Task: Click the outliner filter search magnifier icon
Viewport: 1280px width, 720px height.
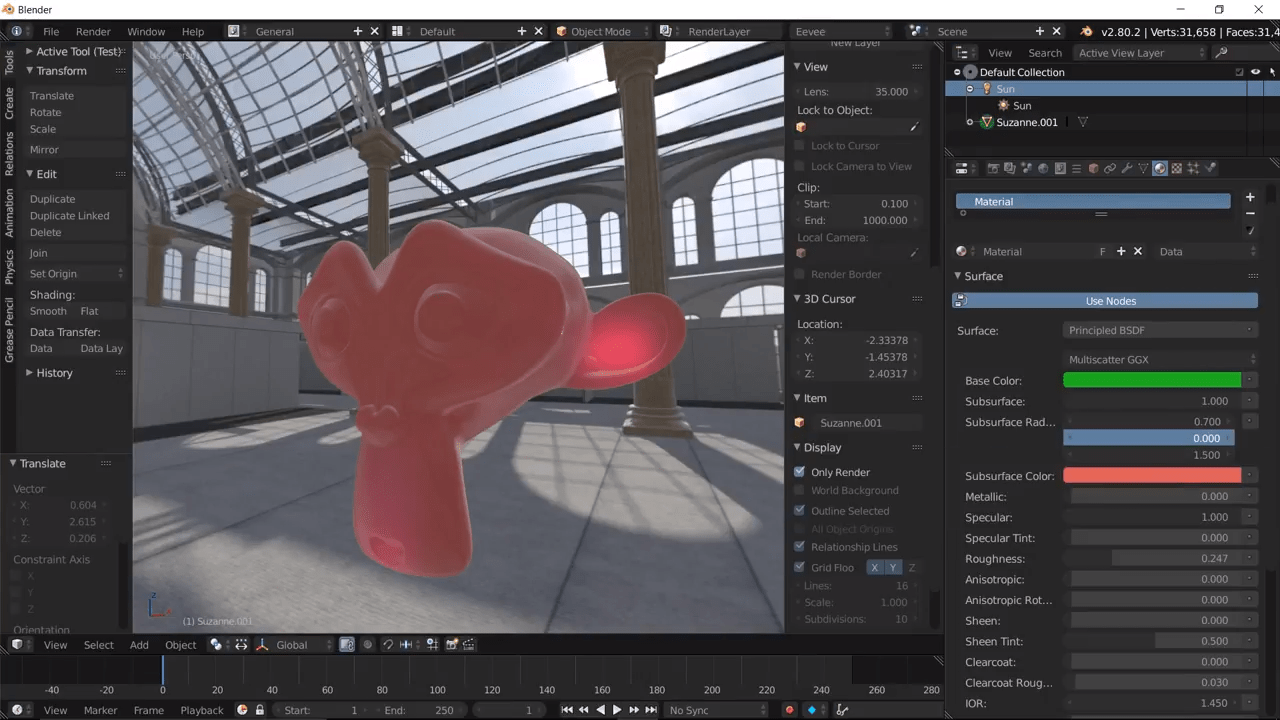Action: (x=1221, y=53)
